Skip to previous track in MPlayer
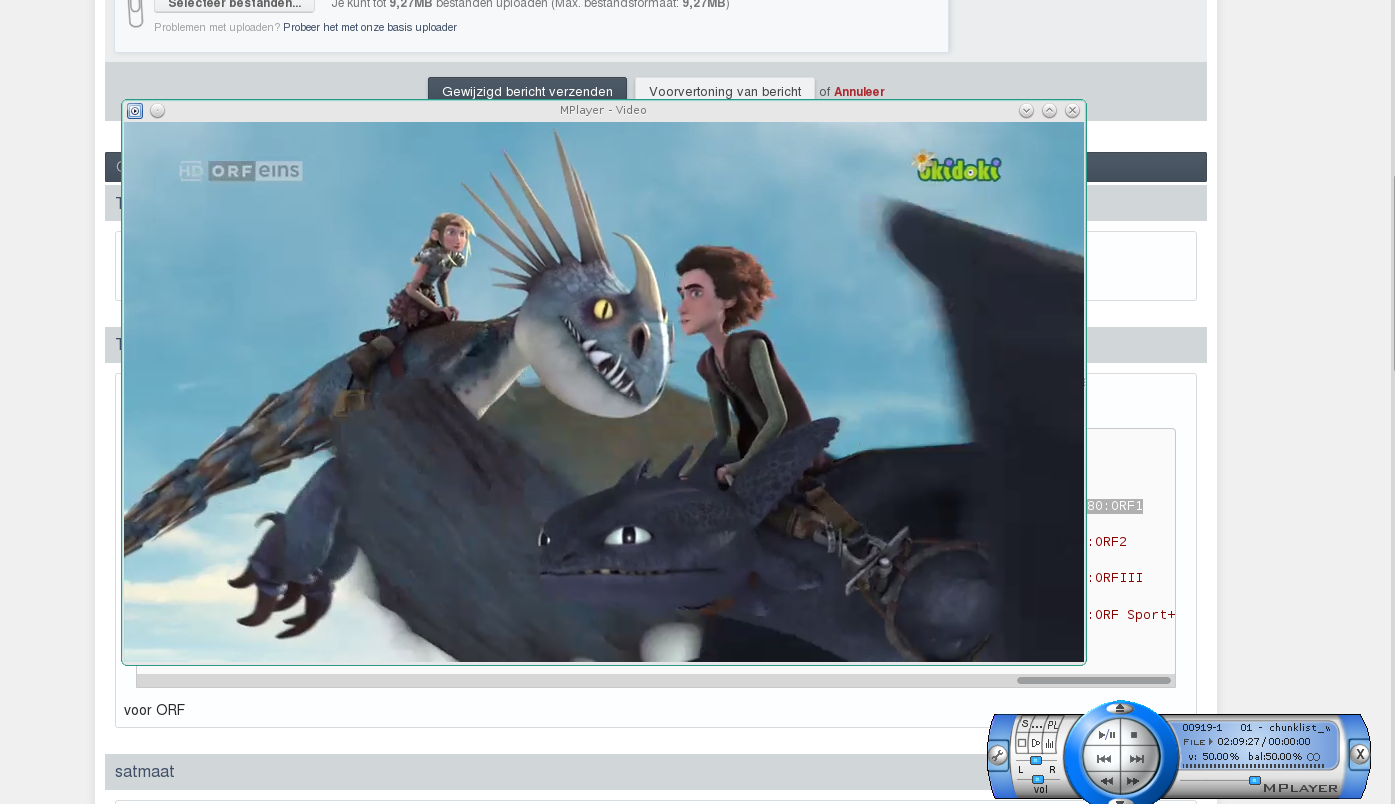 pyautogui.click(x=1104, y=760)
